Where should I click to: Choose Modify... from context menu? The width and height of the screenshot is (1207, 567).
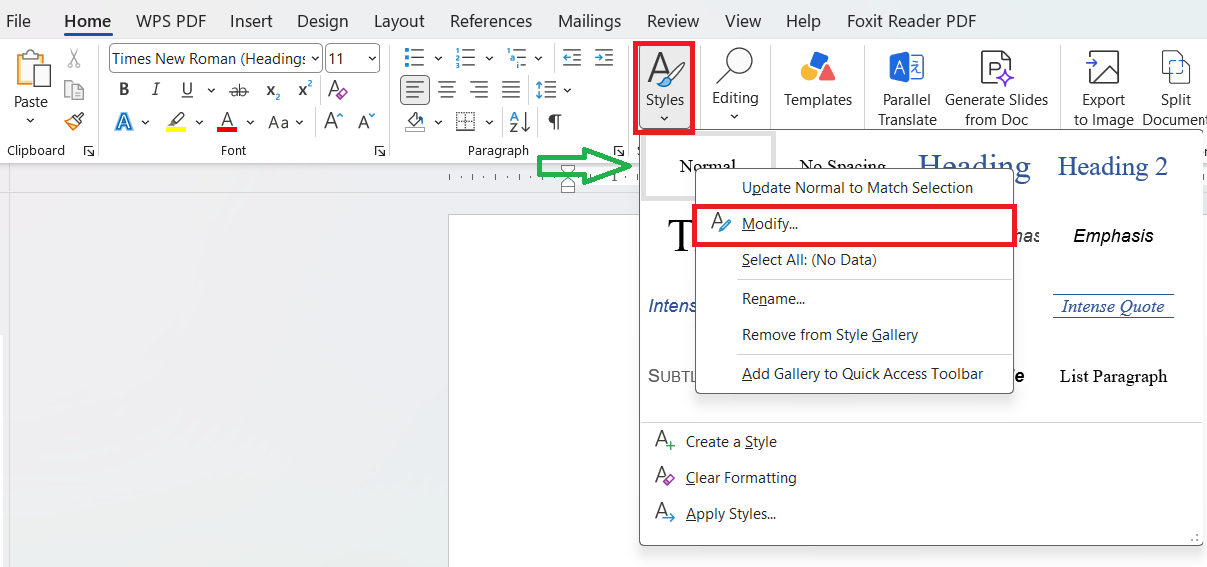(x=855, y=224)
